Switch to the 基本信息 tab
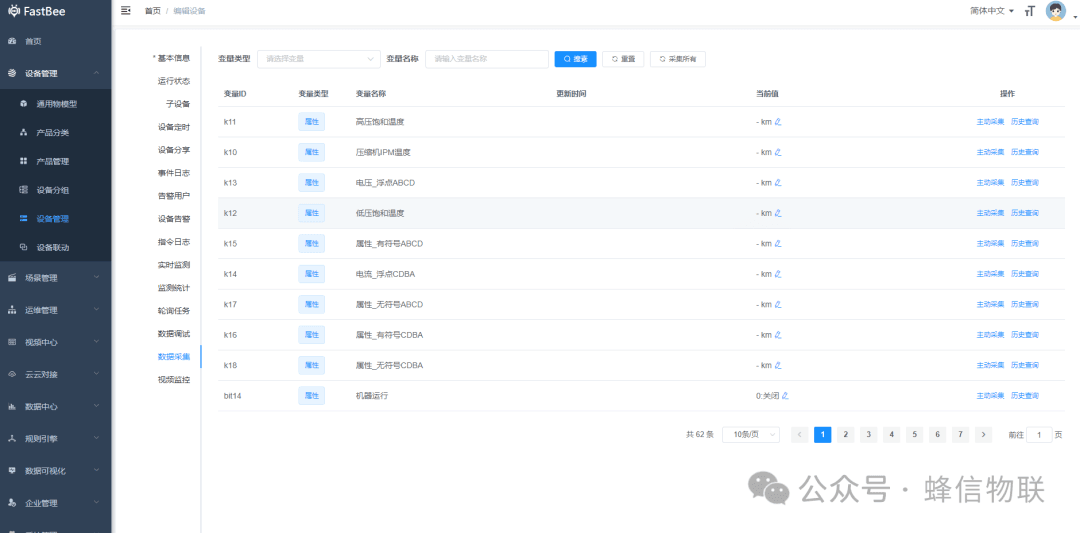Screen dimensions: 1080x533 click(172, 59)
